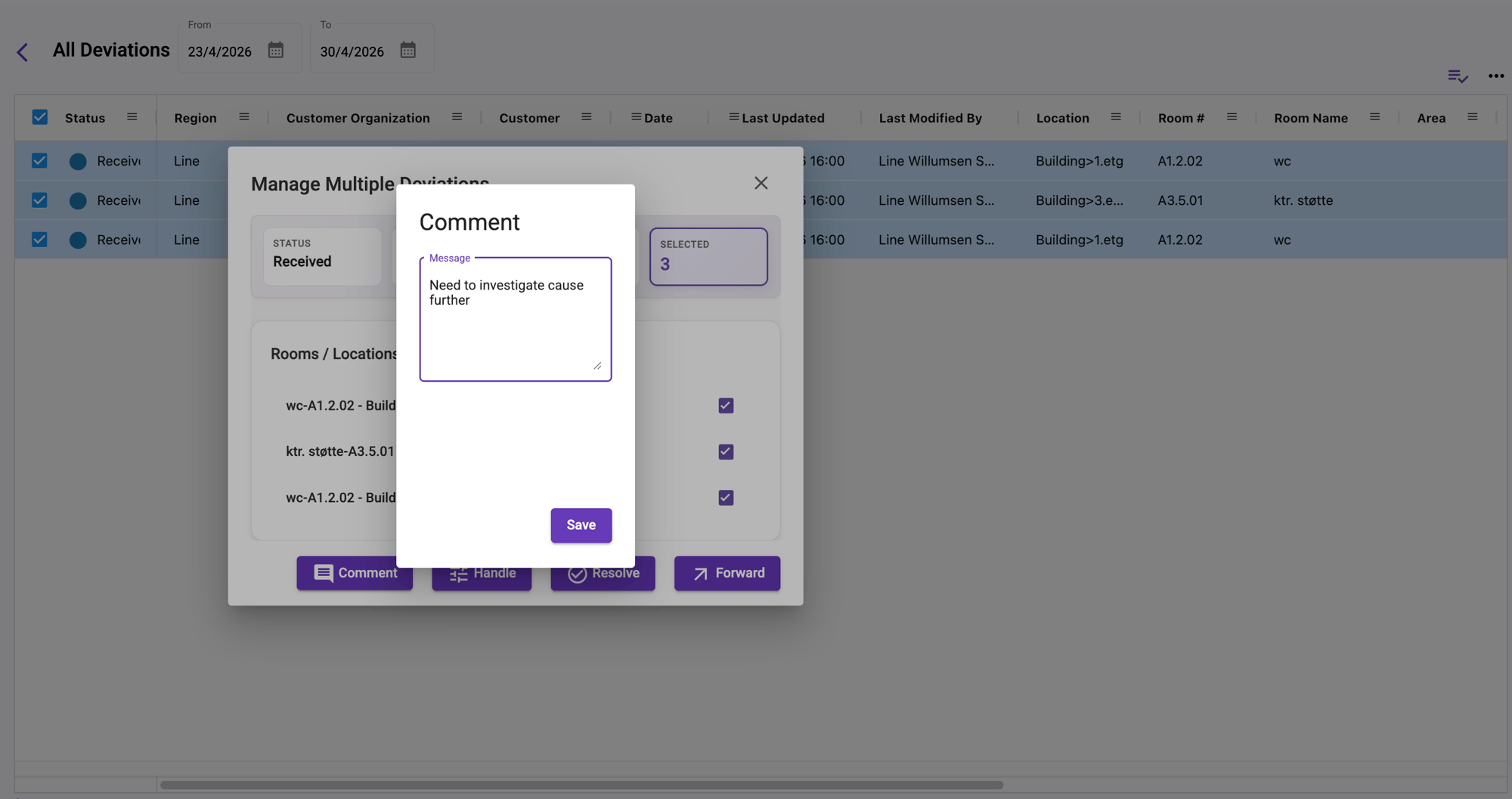Click the Customer Organization column header
This screenshot has width=1512, height=799.
358,118
